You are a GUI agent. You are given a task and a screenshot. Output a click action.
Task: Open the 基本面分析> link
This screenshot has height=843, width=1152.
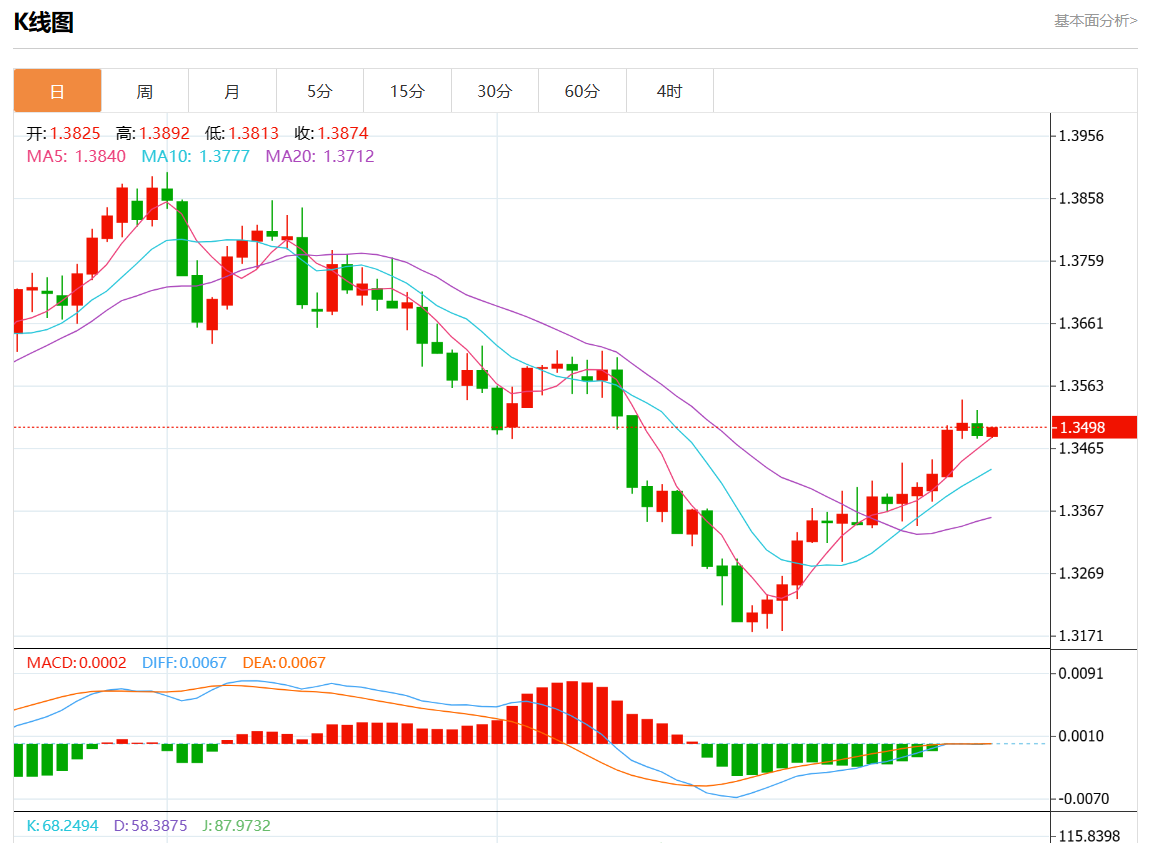[x=1095, y=21]
